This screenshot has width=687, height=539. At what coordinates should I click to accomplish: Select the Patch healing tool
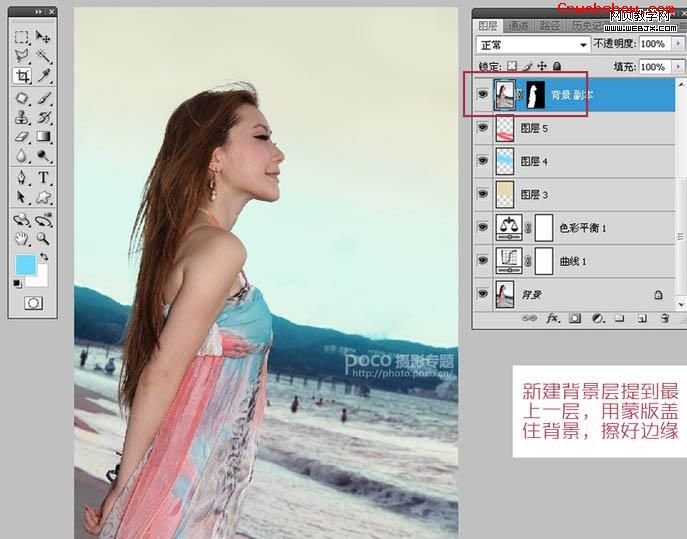[21, 98]
